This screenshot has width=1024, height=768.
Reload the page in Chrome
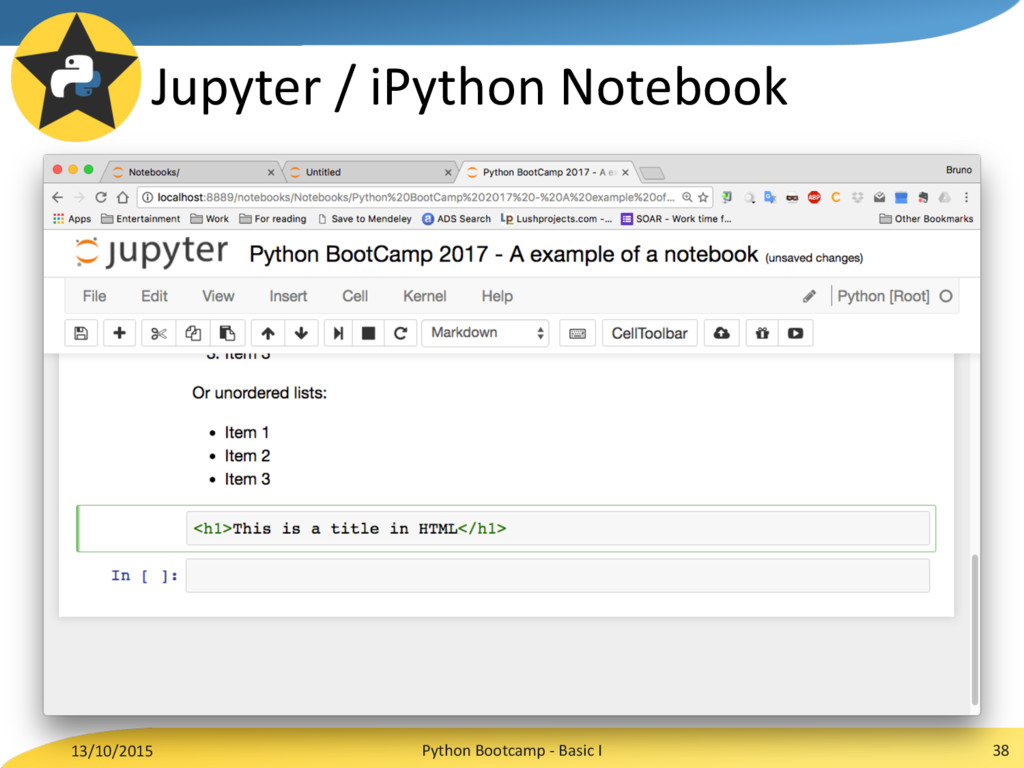tap(101, 197)
